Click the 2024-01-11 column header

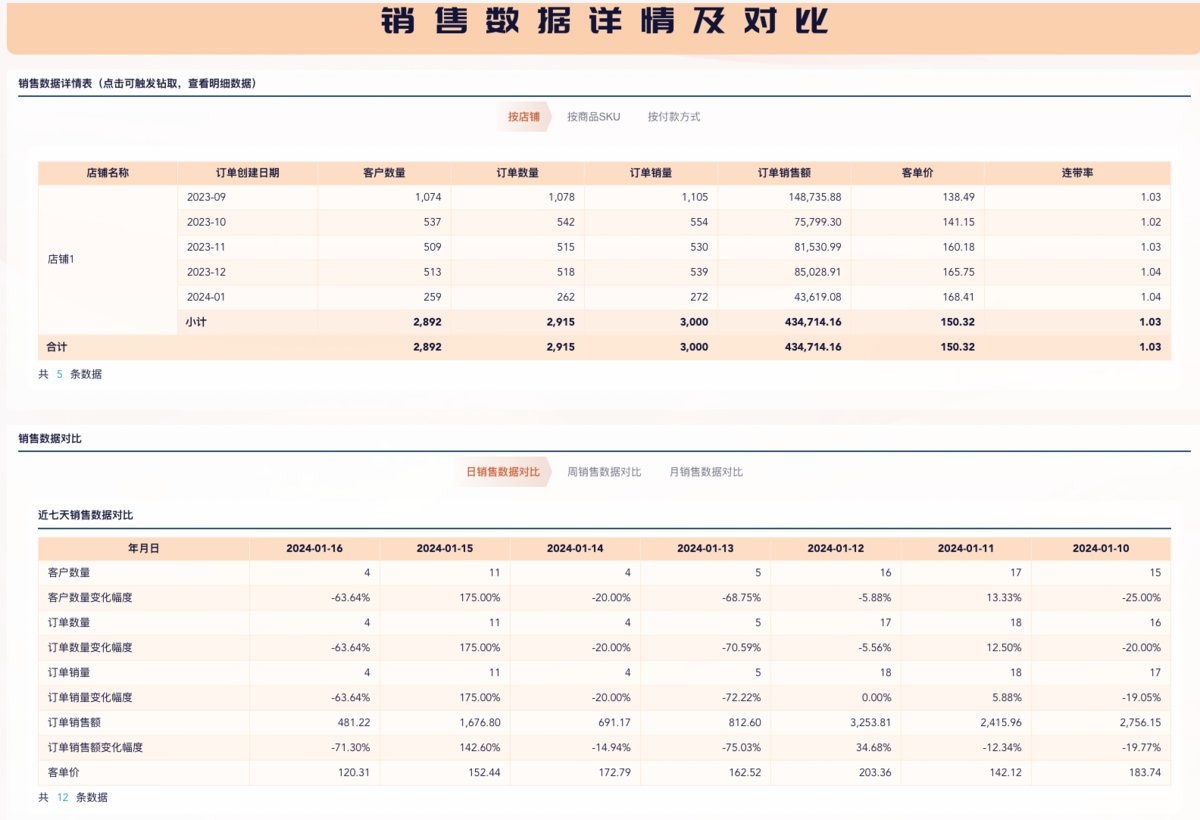point(965,548)
